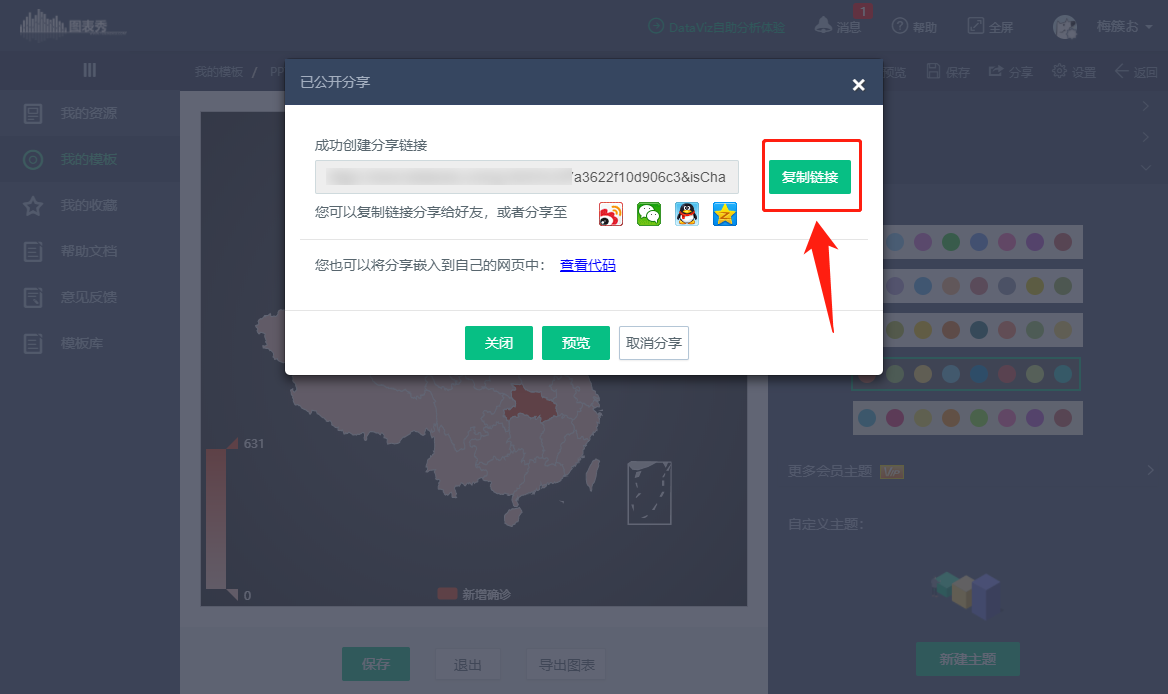Screen dimensions: 1168x694
Task: Open 帮助文档 in sidebar
Action: pyautogui.click(x=89, y=252)
